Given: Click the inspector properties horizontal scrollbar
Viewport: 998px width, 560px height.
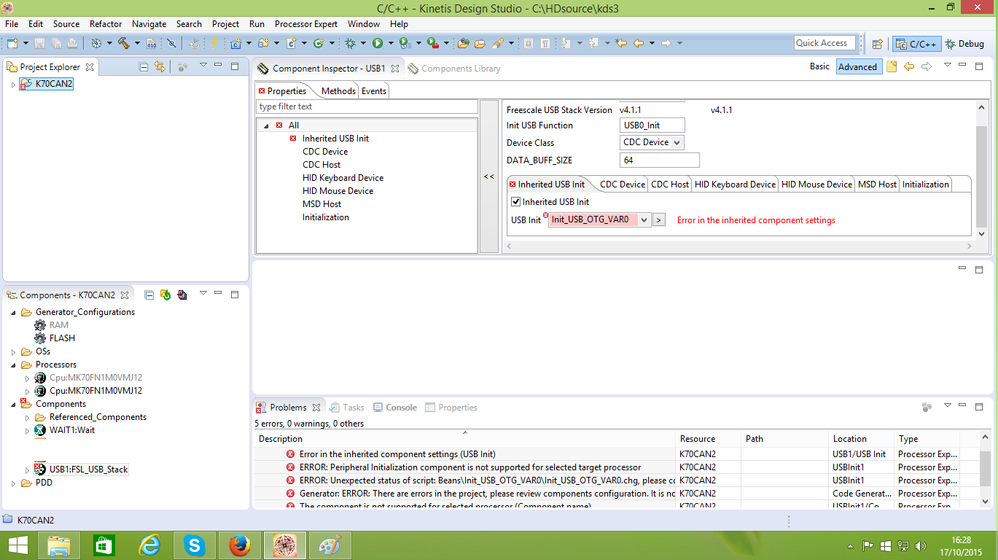Looking at the screenshot, I should click(740, 246).
